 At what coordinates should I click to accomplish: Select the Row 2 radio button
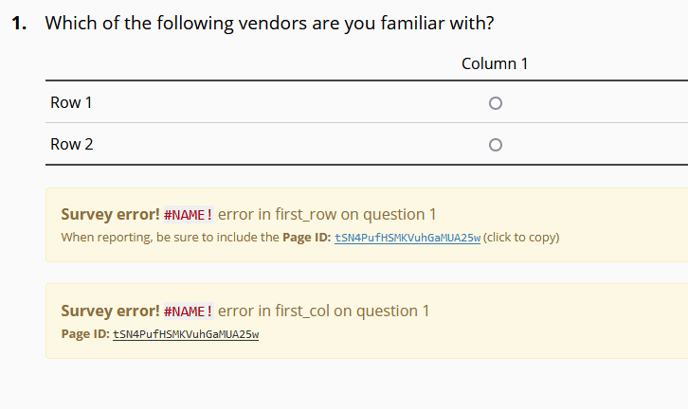pos(495,145)
